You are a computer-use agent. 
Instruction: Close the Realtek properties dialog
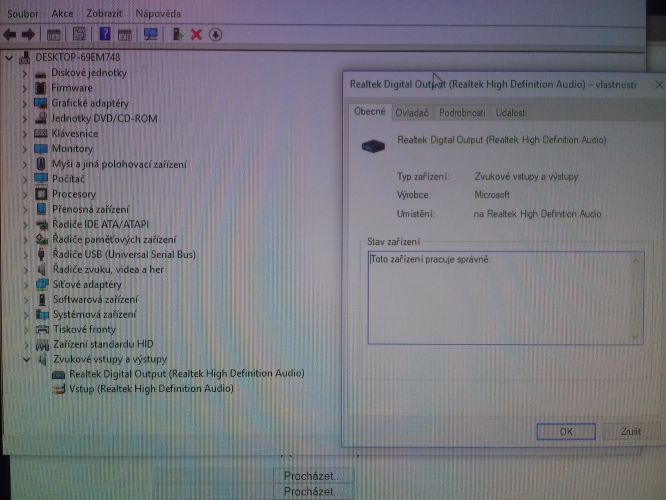pos(659,85)
